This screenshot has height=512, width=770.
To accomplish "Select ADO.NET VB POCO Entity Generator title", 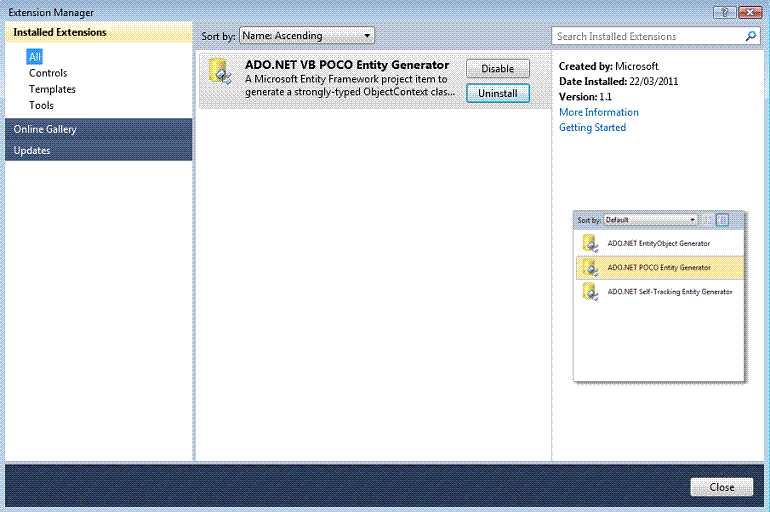I will point(347,65).
